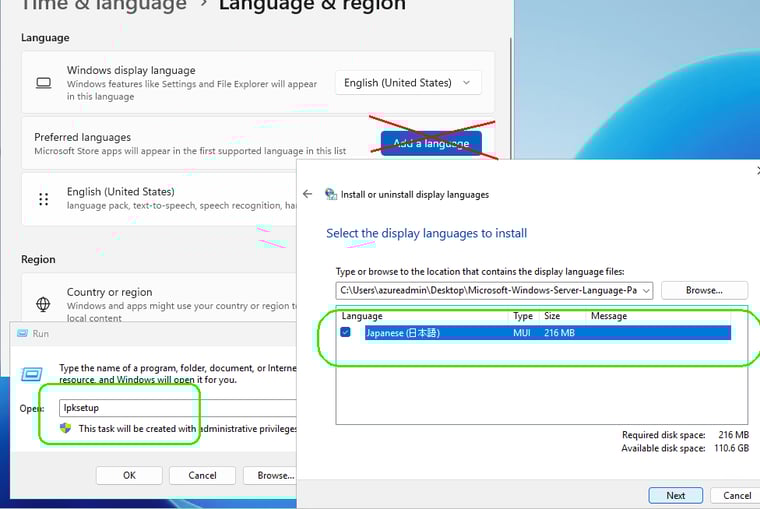This screenshot has width=760, height=509.
Task: Open the Windows display language dropdown
Action: pyautogui.click(x=408, y=83)
